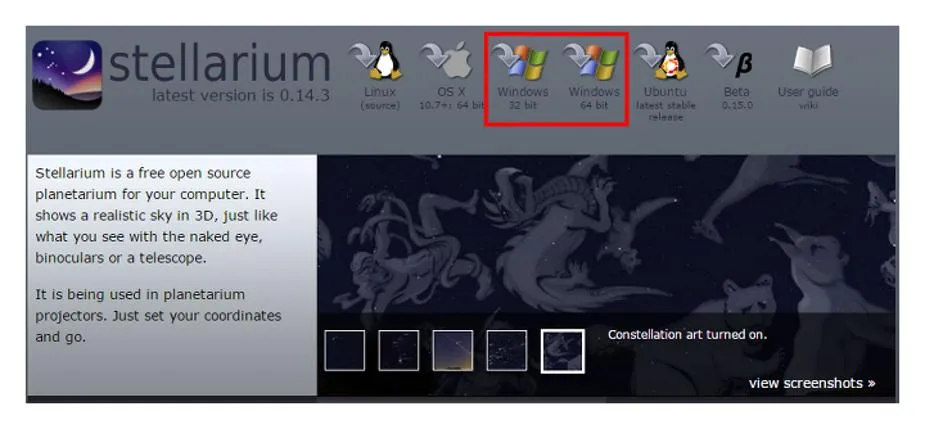Image resolution: width=925 pixels, height=429 pixels.
Task: Download Windows 32 bit installer icon
Action: (520, 61)
